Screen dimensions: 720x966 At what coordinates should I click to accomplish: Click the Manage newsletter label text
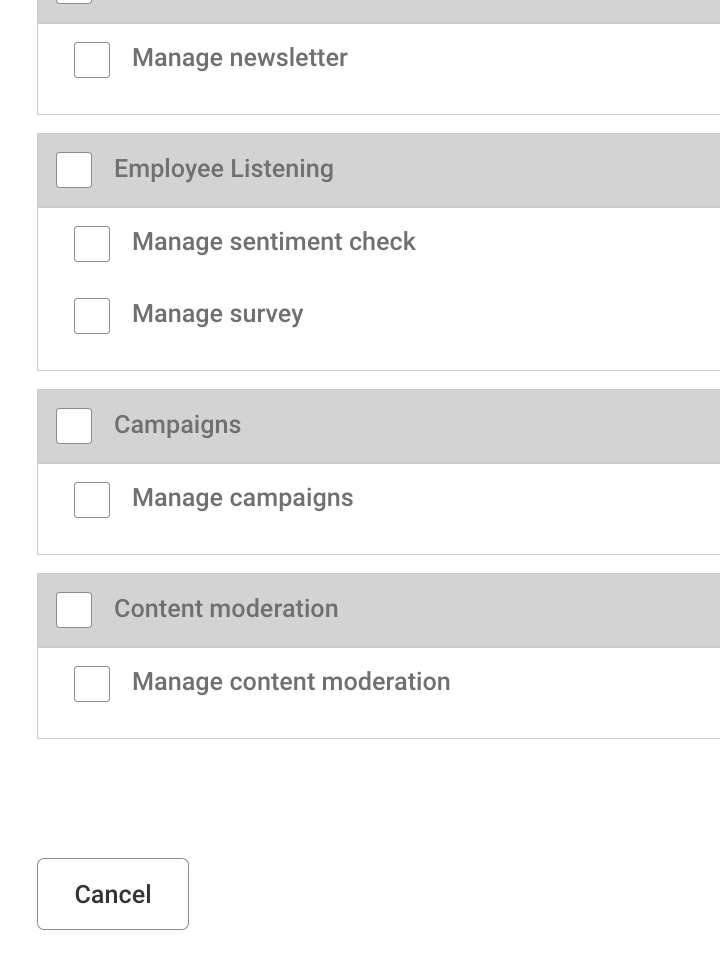[x=239, y=58]
